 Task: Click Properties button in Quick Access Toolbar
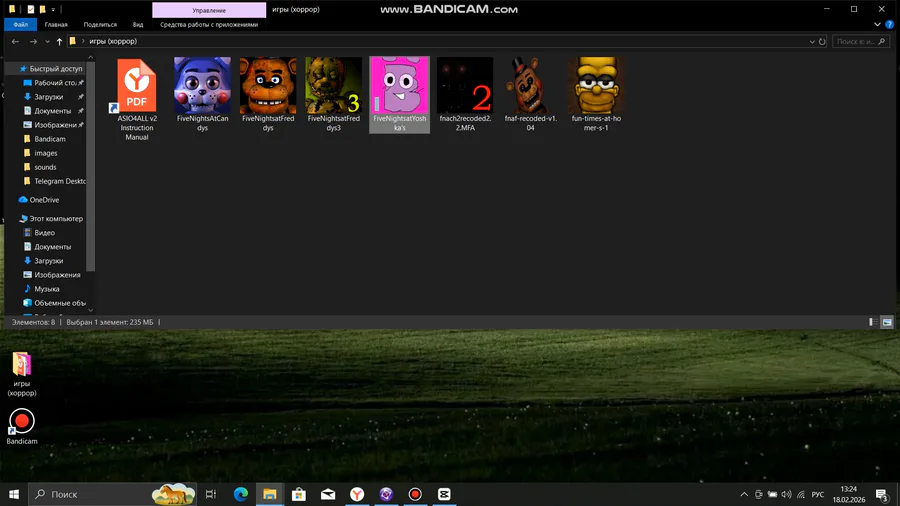click(30, 10)
